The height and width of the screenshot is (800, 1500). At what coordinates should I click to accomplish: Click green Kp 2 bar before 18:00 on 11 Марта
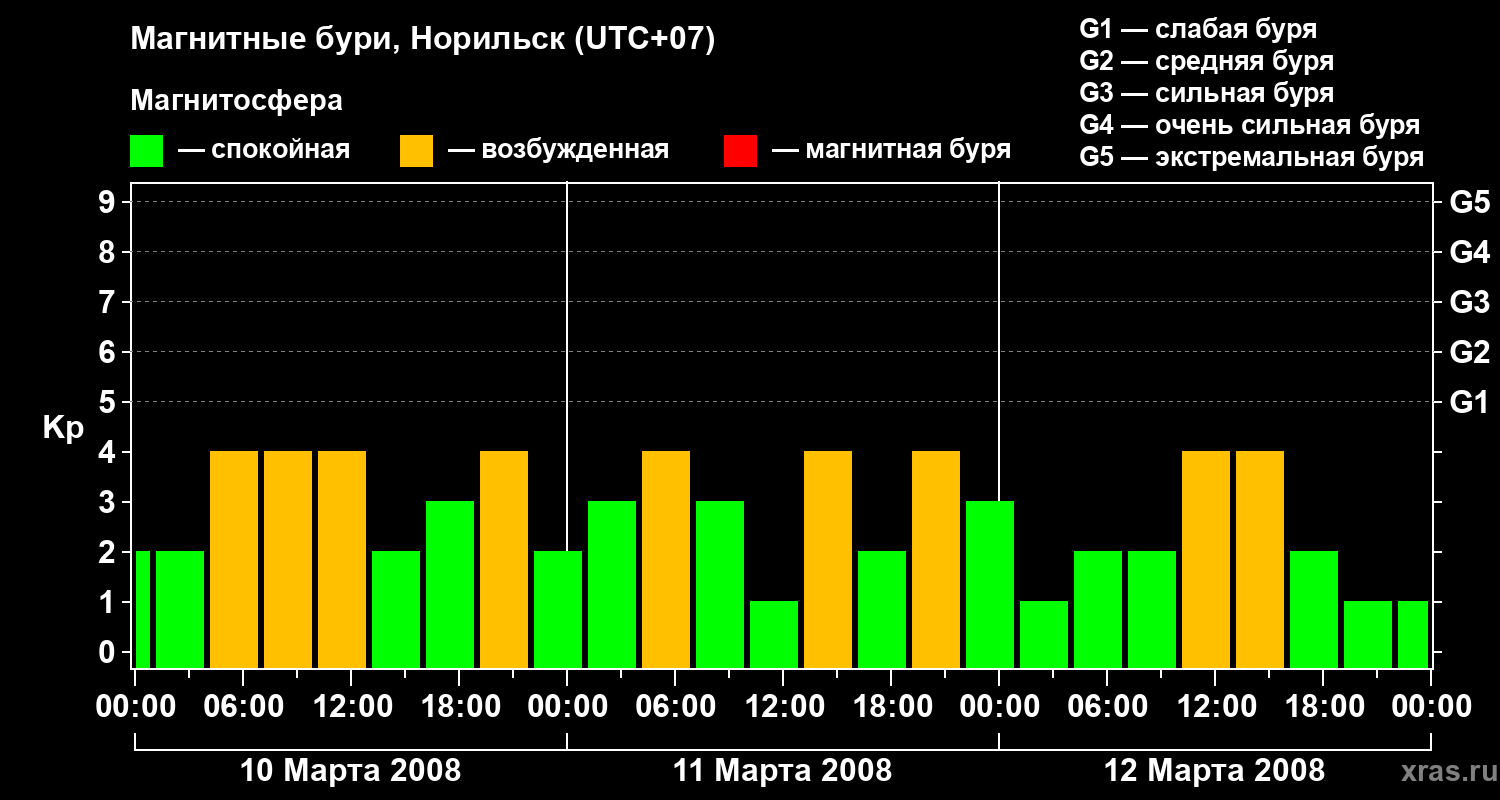coord(882,609)
